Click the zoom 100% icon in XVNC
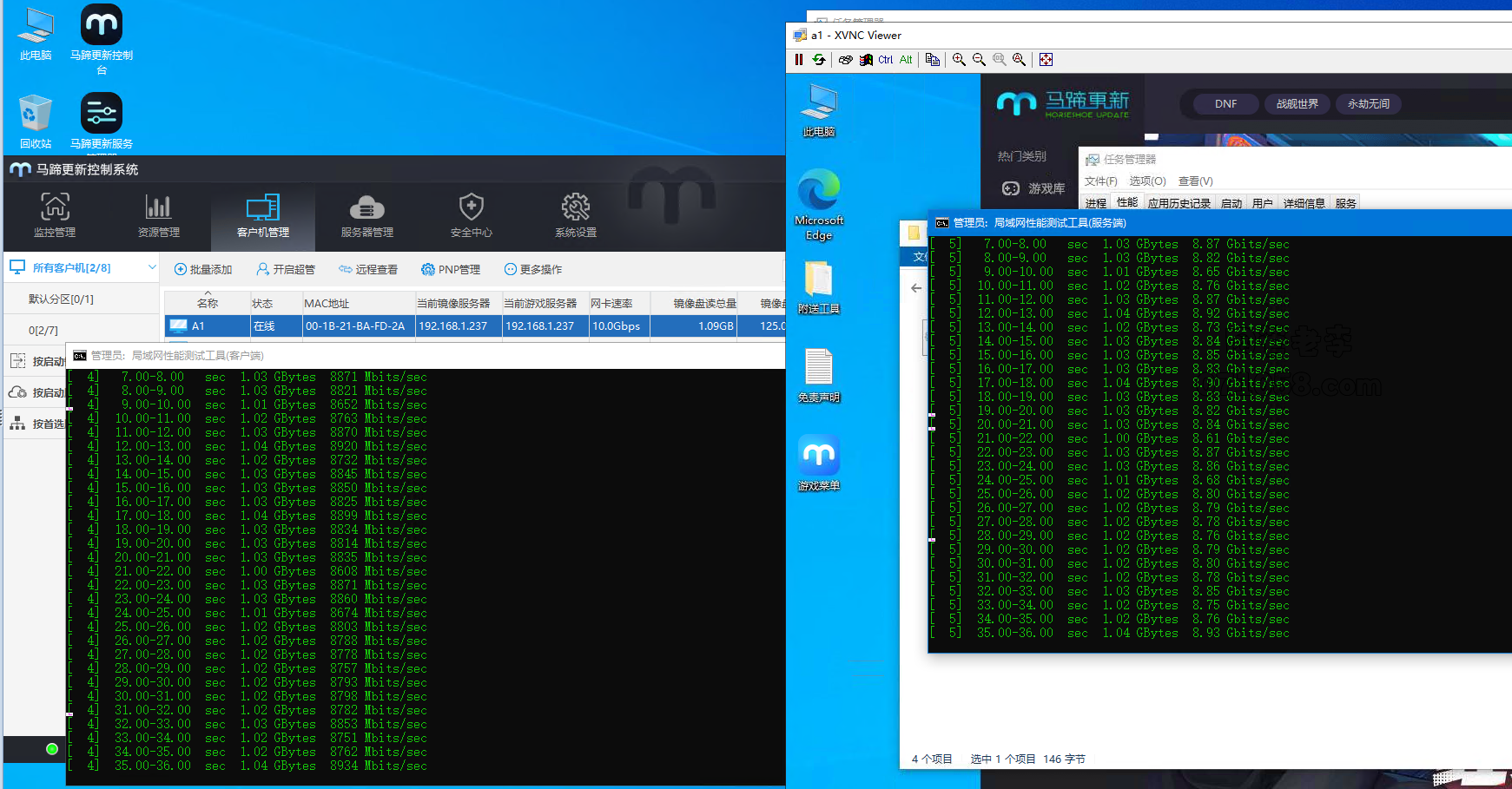Image resolution: width=1512 pixels, height=789 pixels. (1000, 60)
